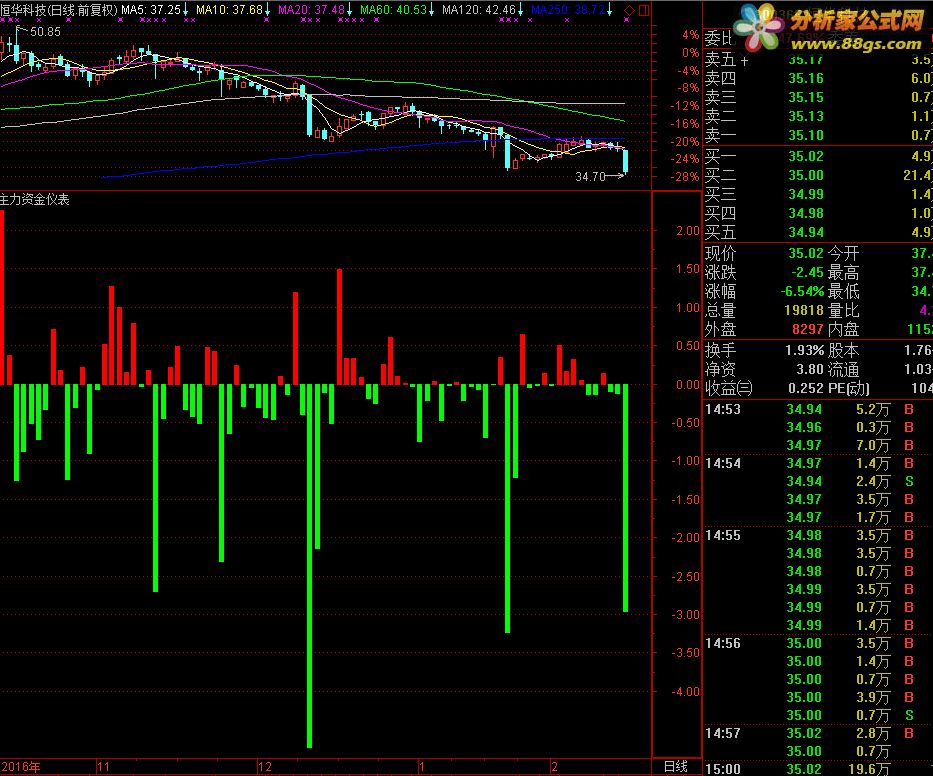
Task: Select the 卖二 35.13 ask row
Action: pos(818,116)
